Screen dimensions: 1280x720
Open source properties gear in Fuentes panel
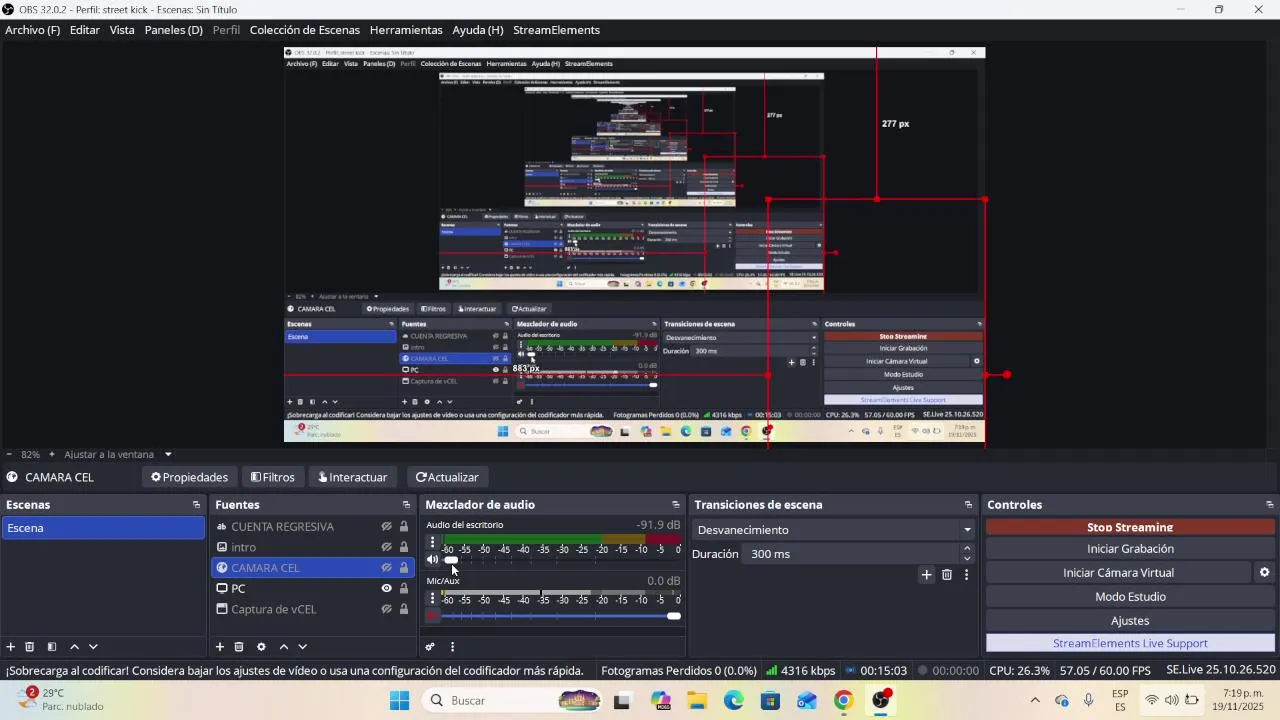tap(261, 647)
